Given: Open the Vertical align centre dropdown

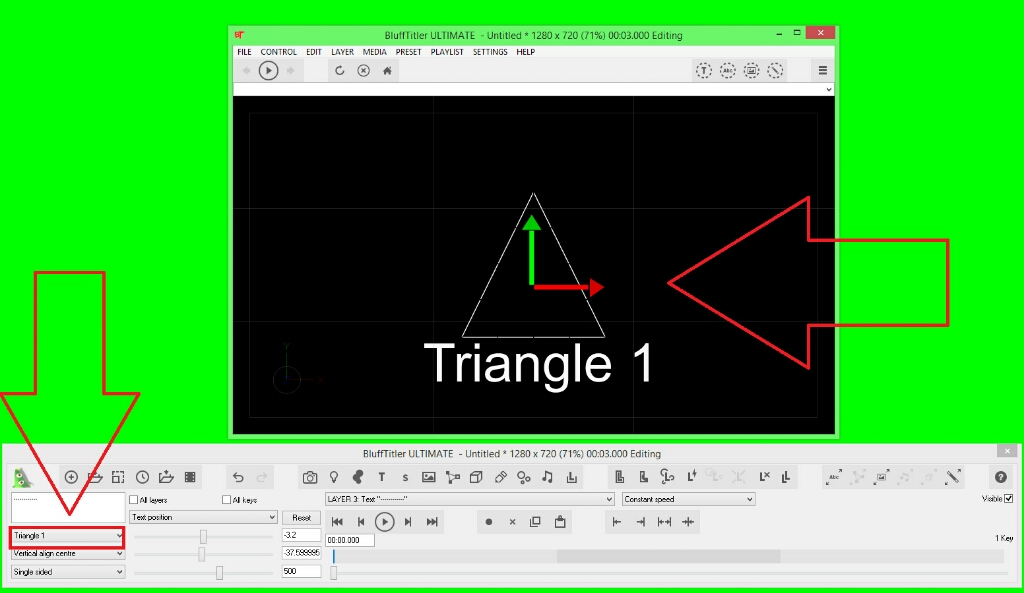Looking at the screenshot, I should click(67, 553).
